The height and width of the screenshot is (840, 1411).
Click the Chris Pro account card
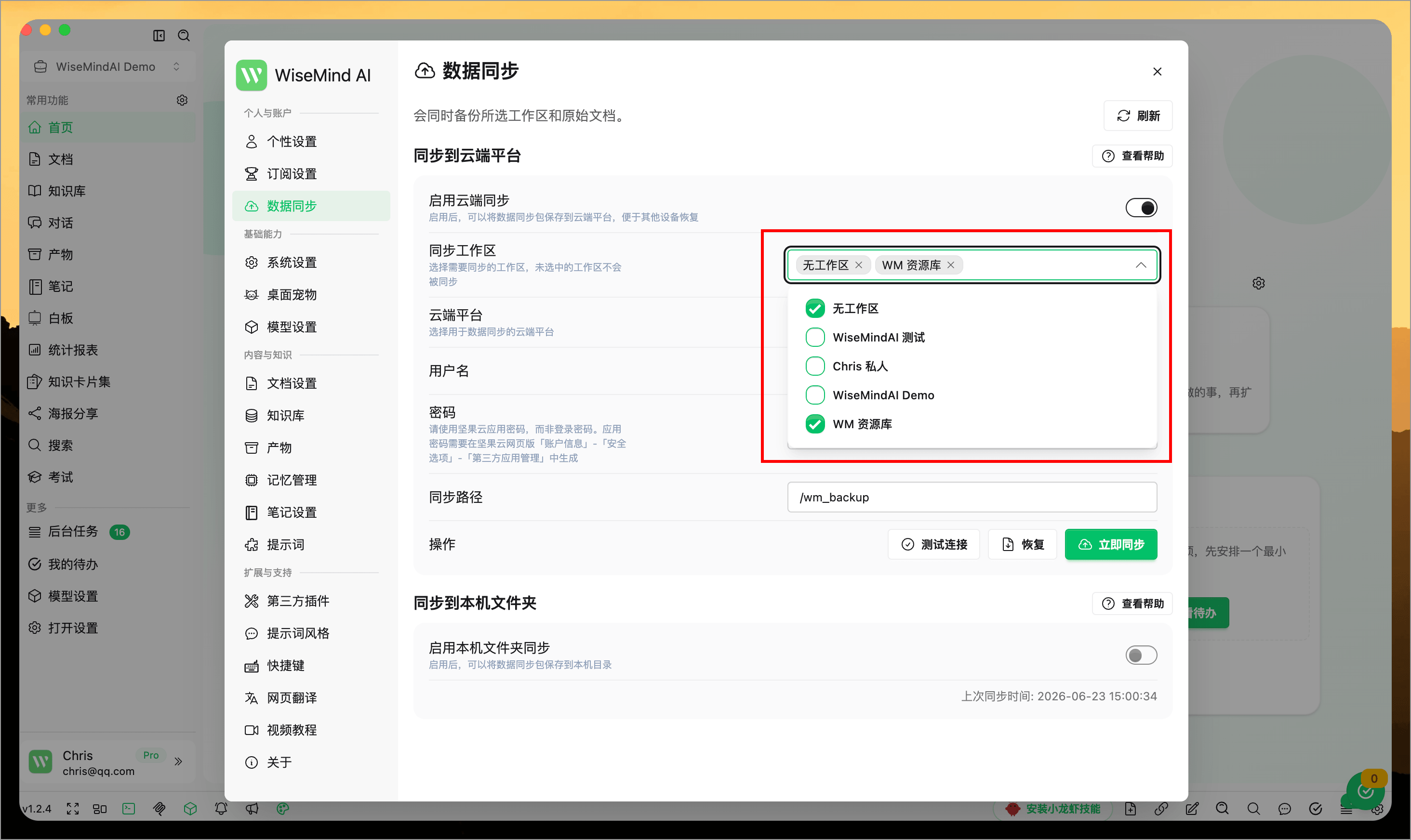[x=107, y=762]
